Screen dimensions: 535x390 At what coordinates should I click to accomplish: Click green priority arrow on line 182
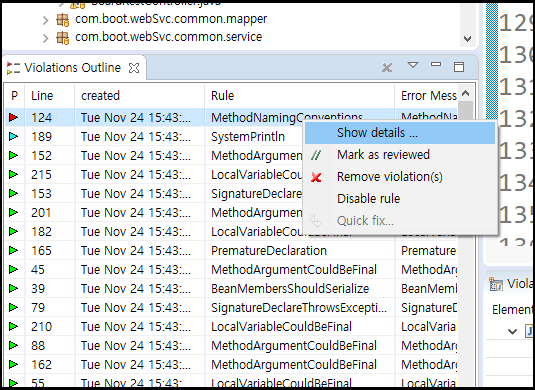coord(13,231)
